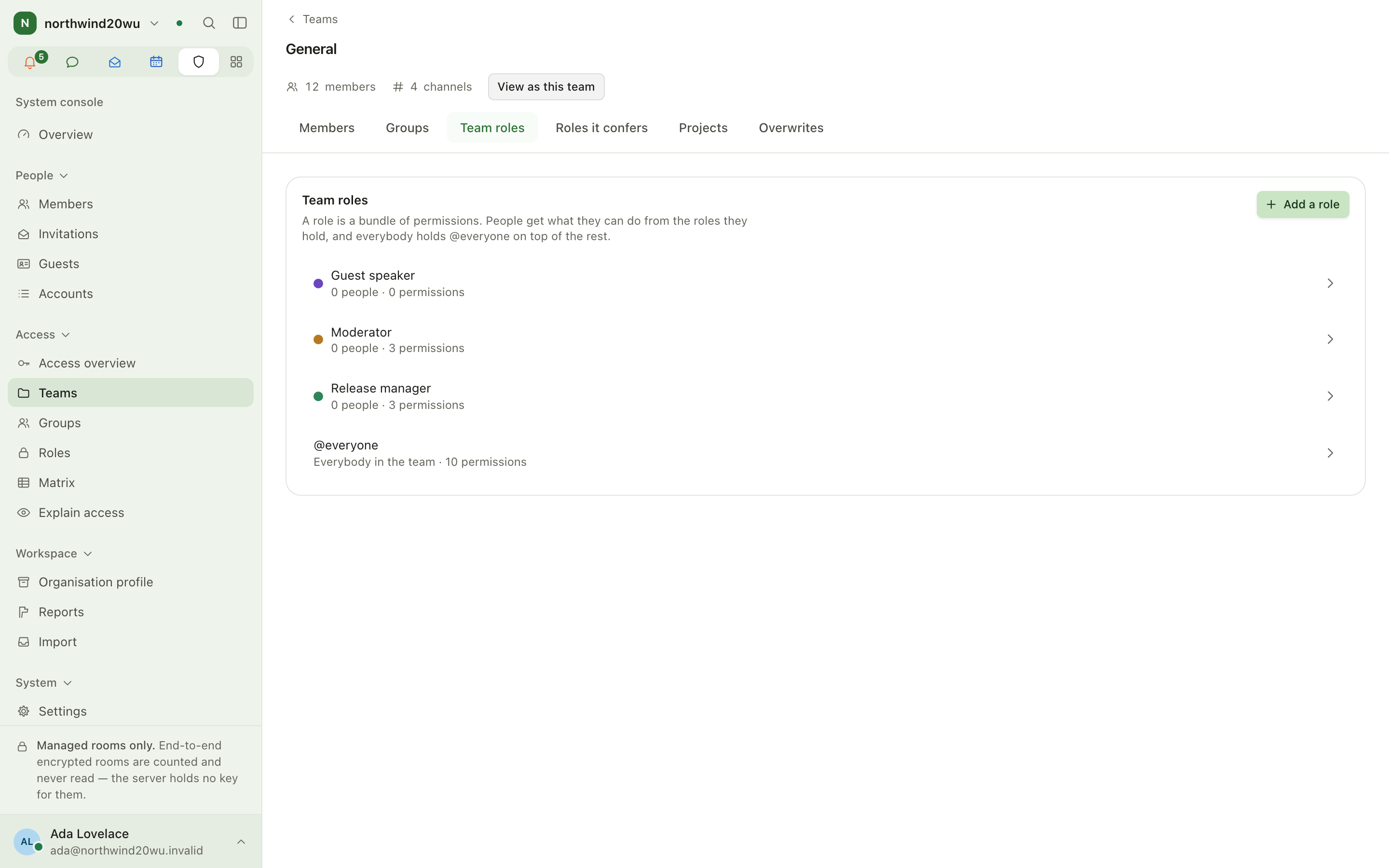The height and width of the screenshot is (868, 1389).
Task: Open Invitations in sidebar
Action: click(131, 234)
